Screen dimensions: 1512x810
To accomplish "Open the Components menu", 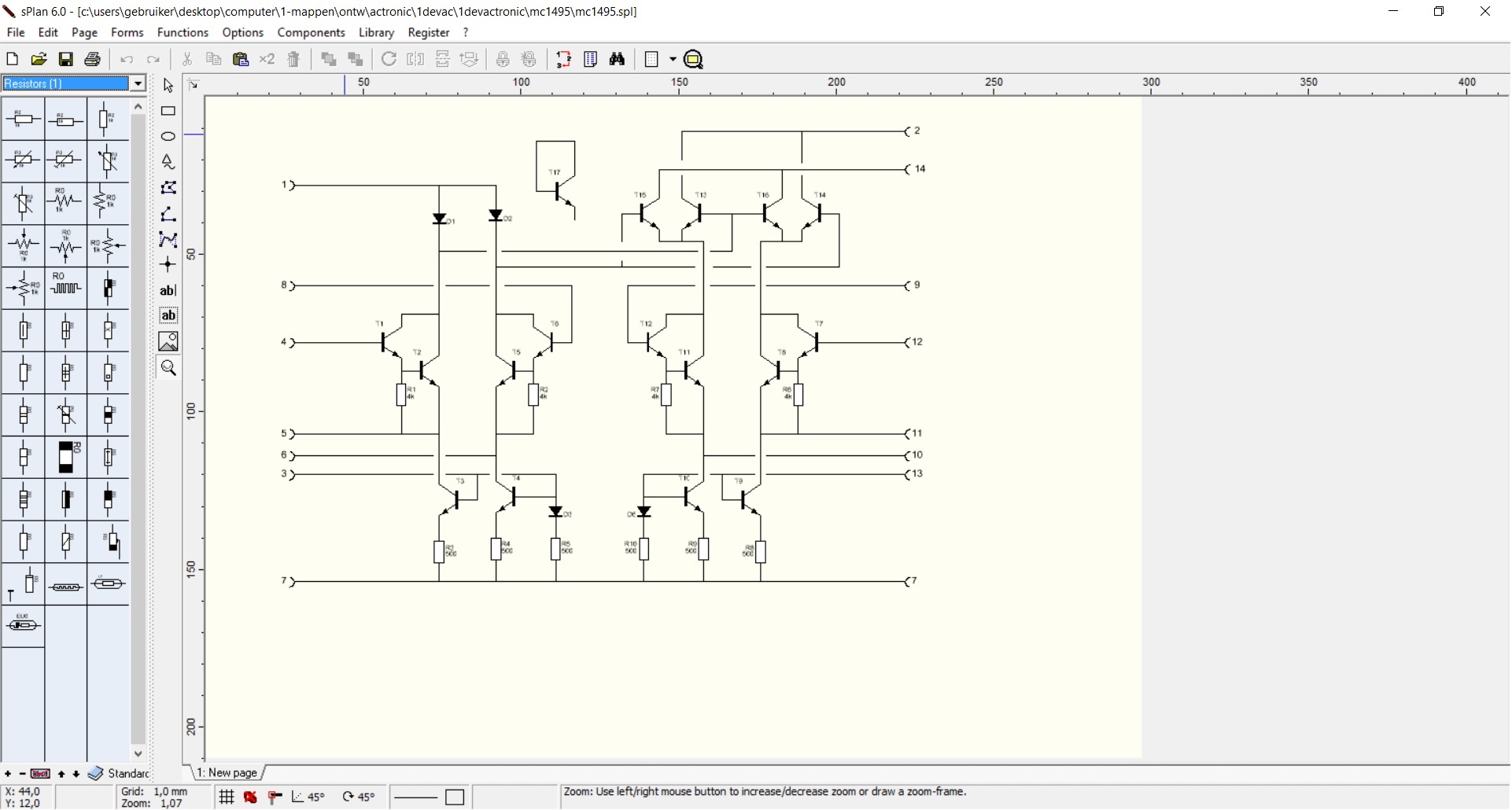I will coord(311,32).
